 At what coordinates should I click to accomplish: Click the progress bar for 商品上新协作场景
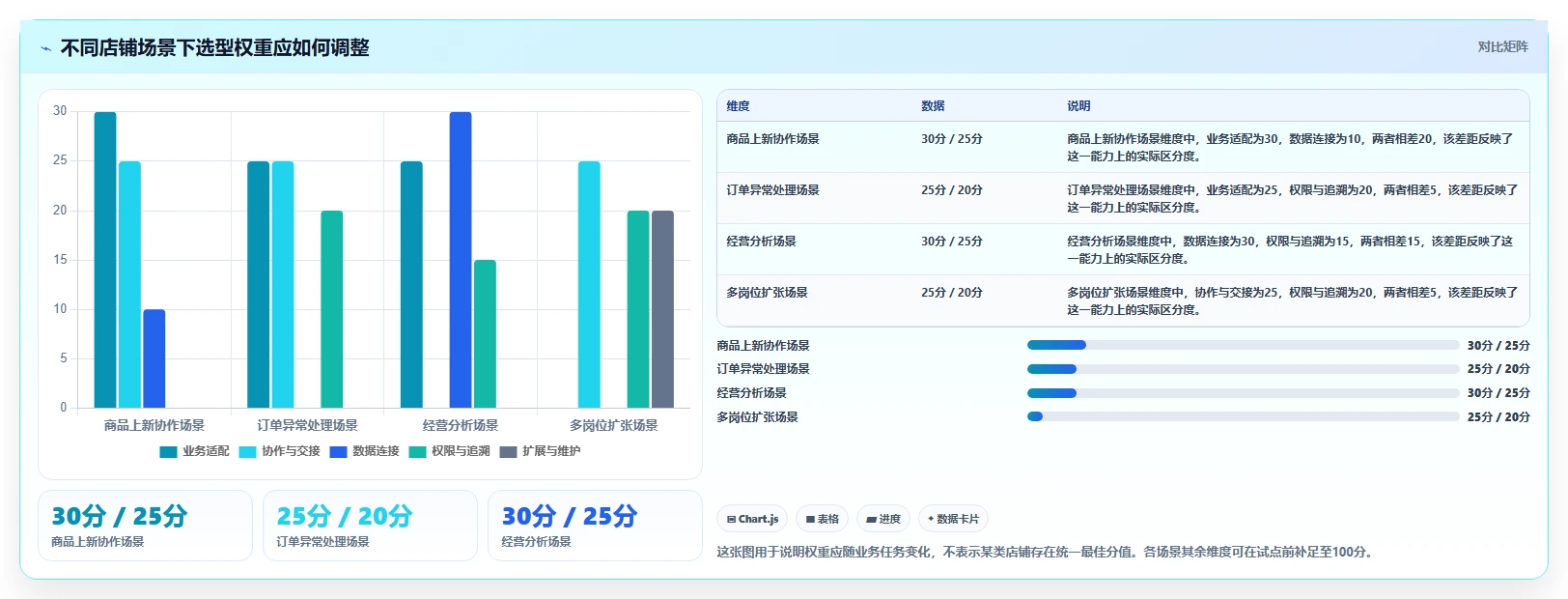tap(1243, 345)
